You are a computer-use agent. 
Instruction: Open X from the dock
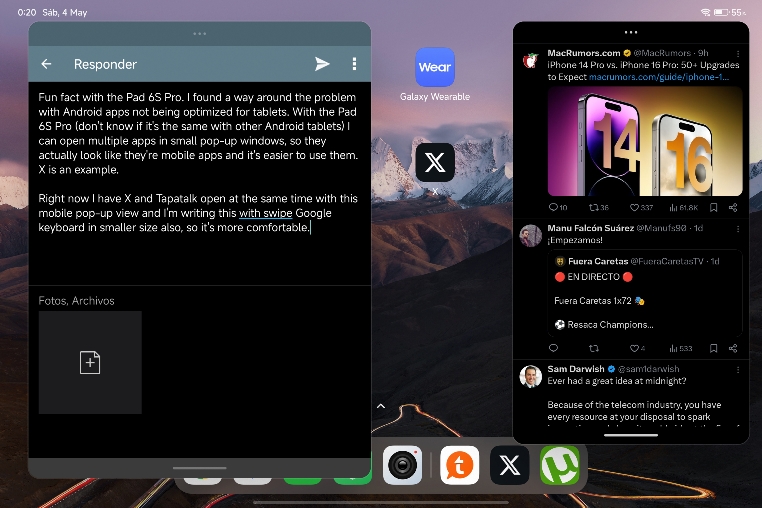[x=509, y=465]
